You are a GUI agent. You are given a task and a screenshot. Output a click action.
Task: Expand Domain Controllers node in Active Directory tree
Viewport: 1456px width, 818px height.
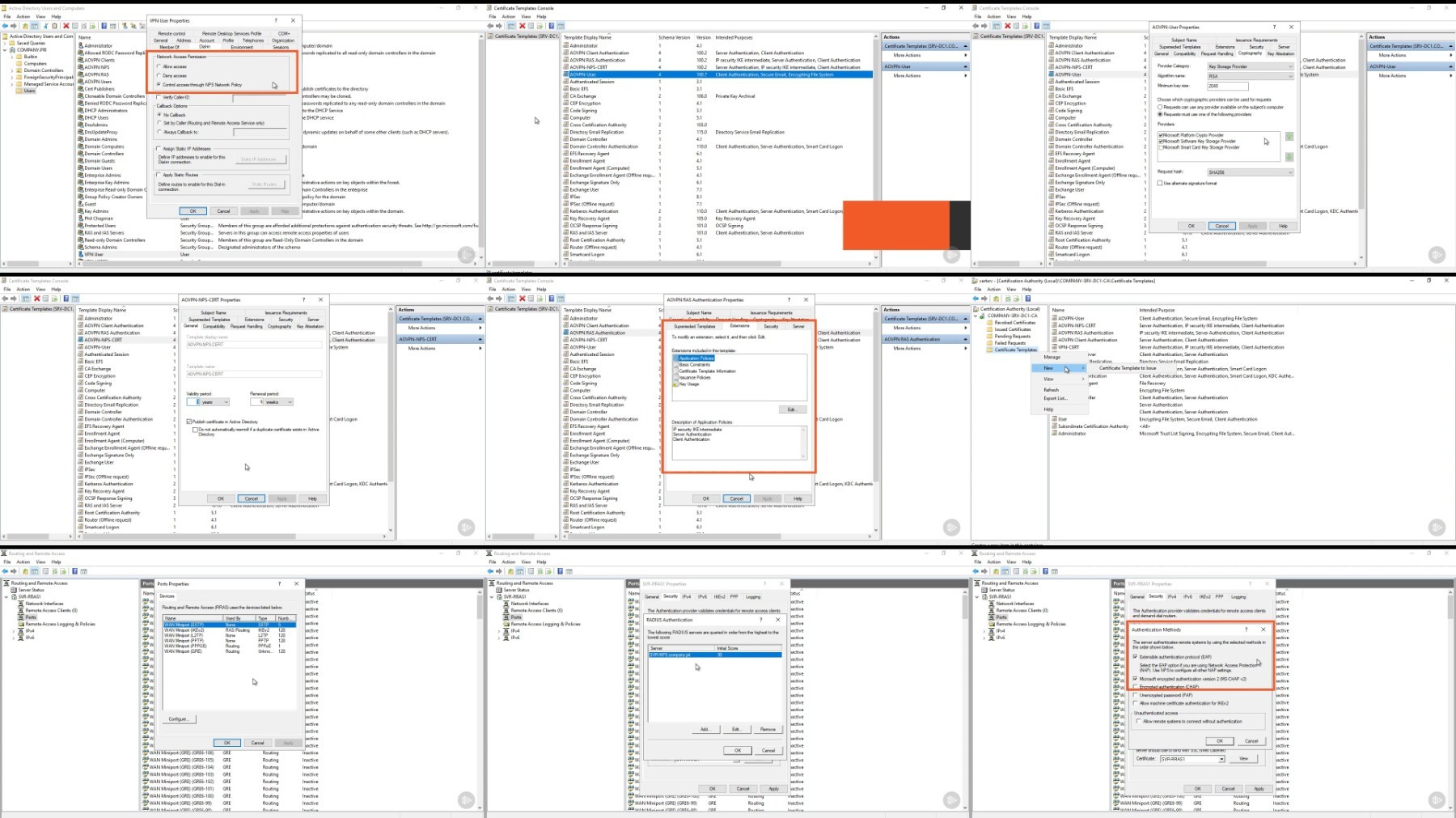12,70
